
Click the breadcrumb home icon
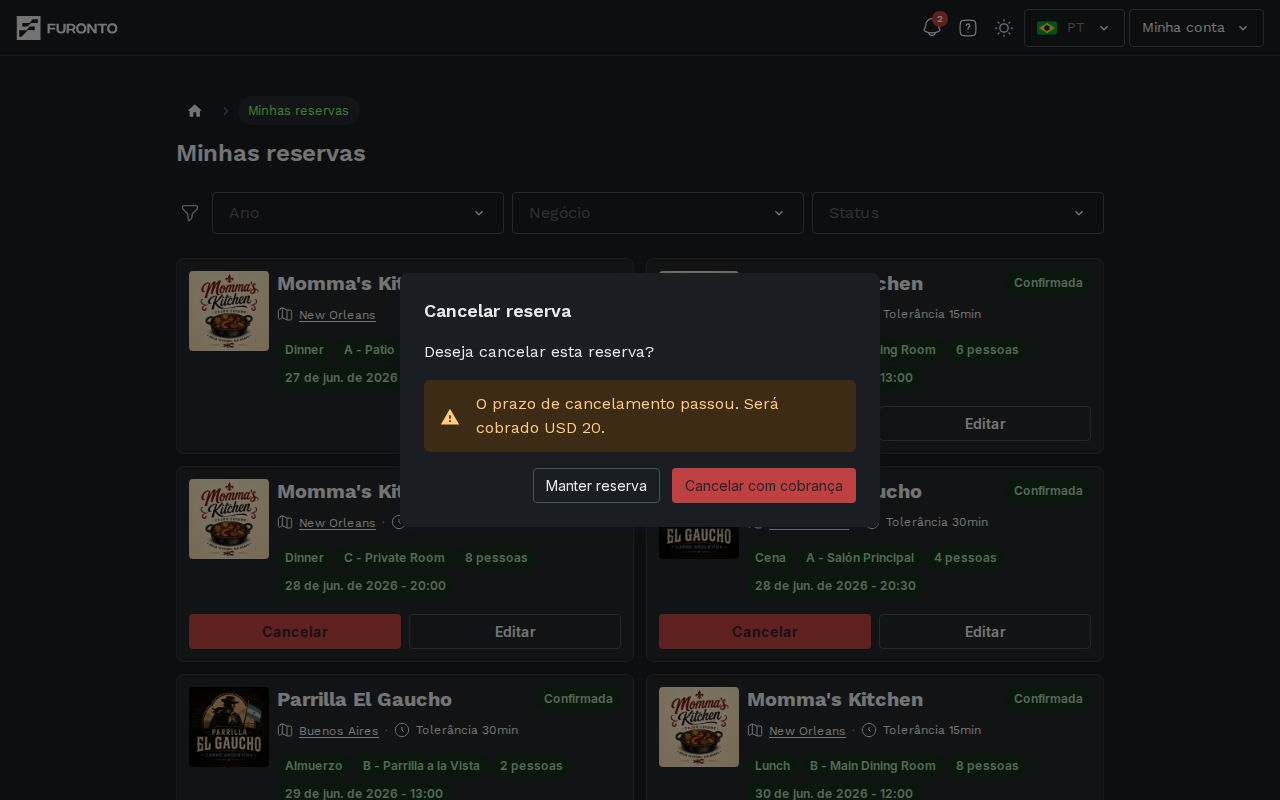[x=195, y=111]
